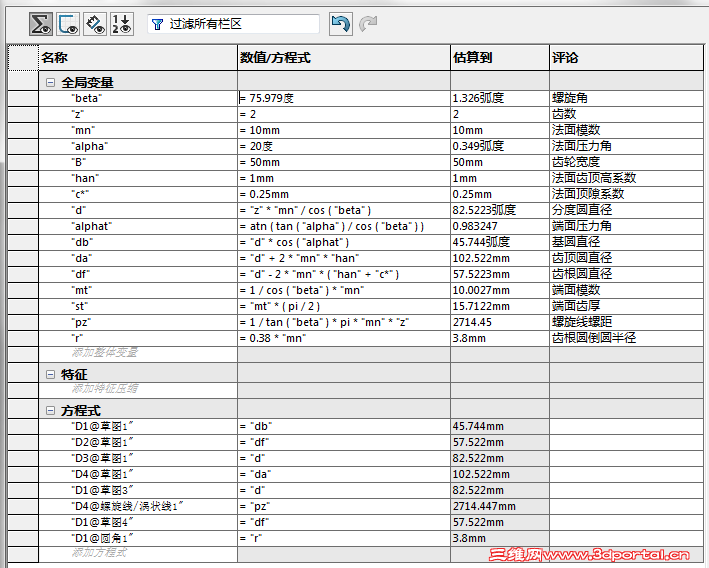Click the 齿数 comment cell
The image size is (709, 568).
(x=626, y=114)
